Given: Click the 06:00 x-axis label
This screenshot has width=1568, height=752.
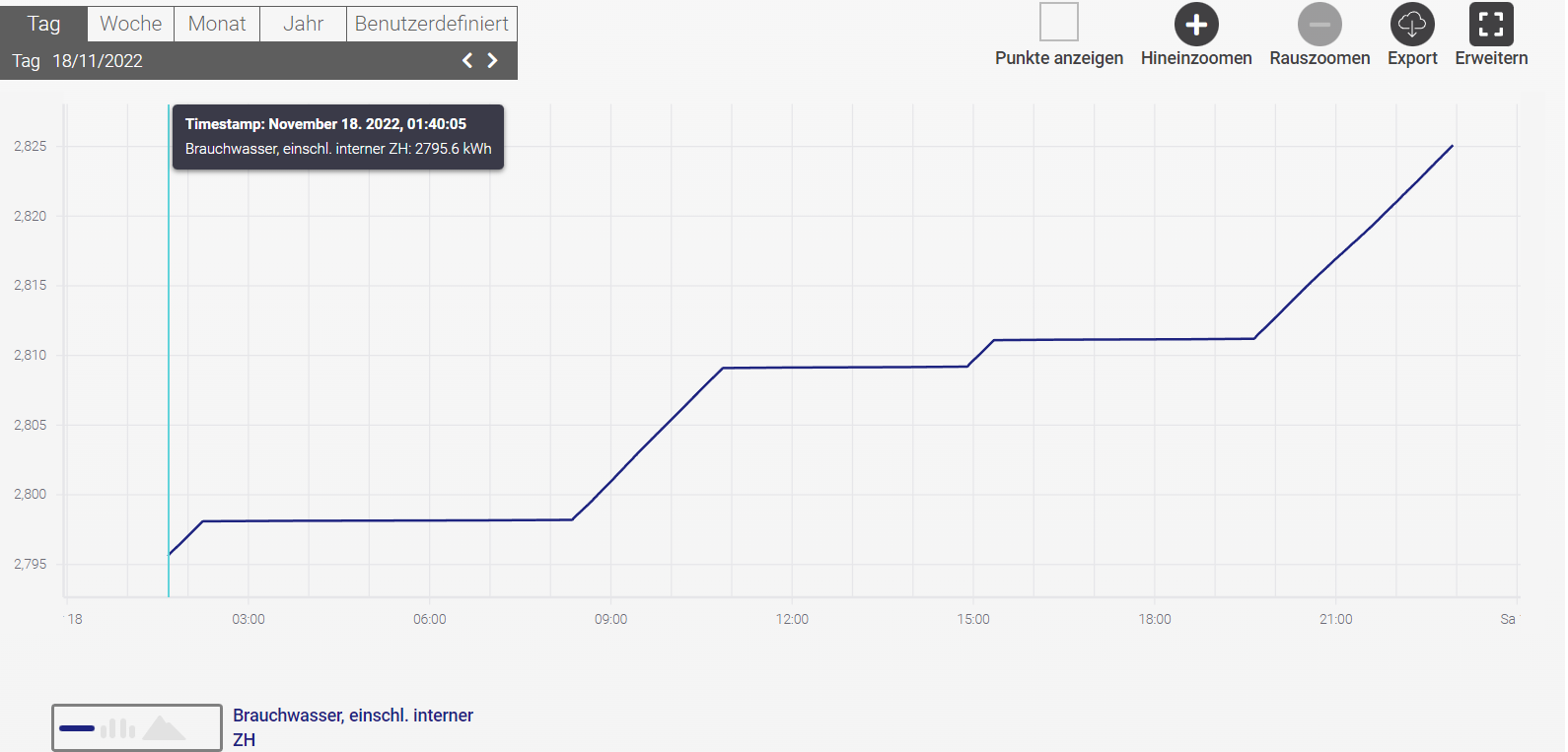Looking at the screenshot, I should (430, 619).
